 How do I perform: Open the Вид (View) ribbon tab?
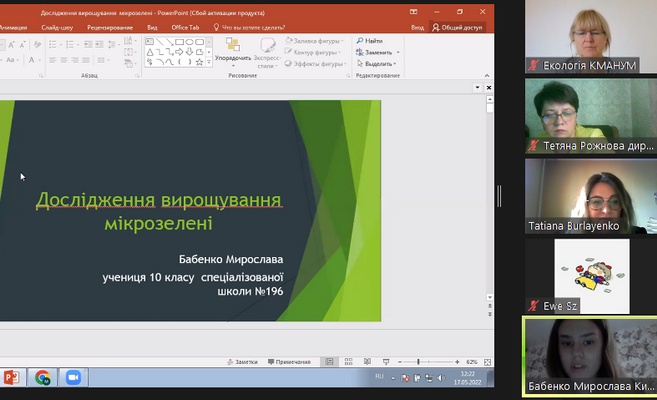pyautogui.click(x=152, y=27)
